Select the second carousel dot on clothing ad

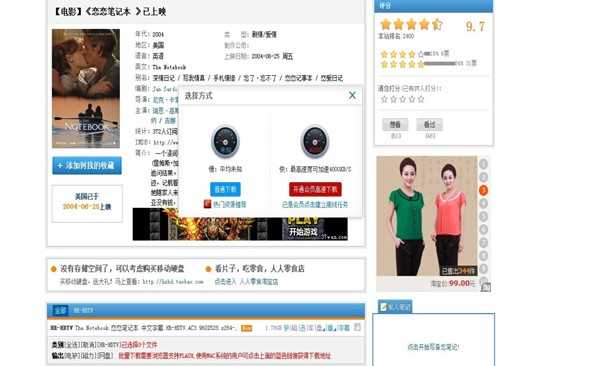coord(483,177)
